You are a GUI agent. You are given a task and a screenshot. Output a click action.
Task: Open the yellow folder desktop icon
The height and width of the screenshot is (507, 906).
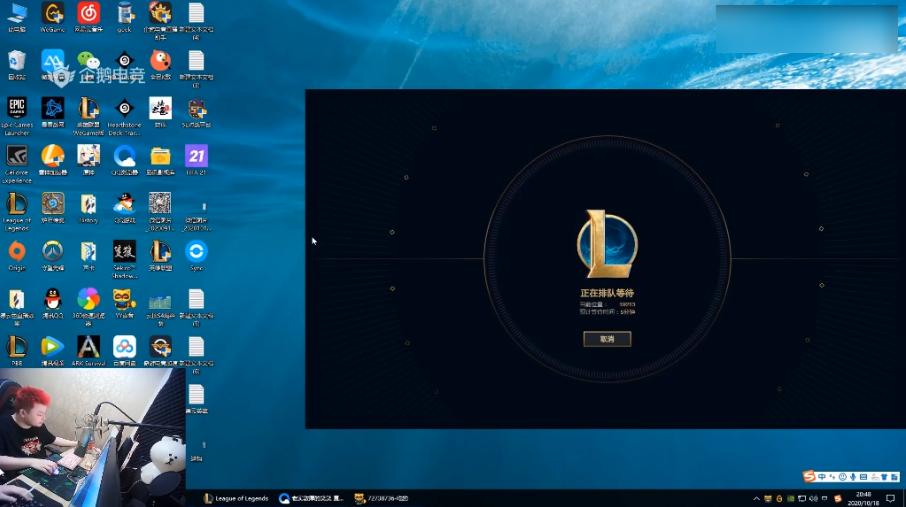pyautogui.click(x=160, y=160)
